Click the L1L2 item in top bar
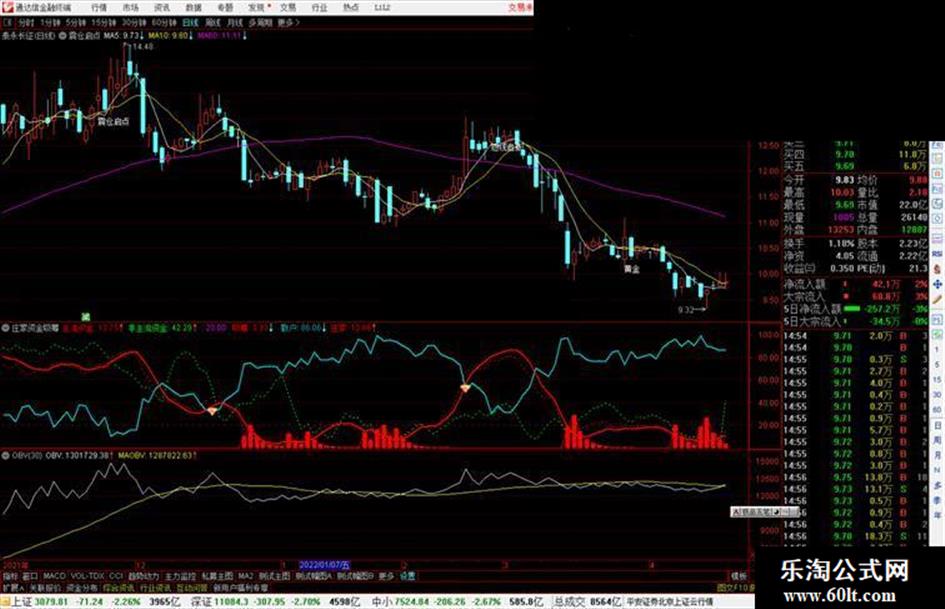 pyautogui.click(x=382, y=7)
